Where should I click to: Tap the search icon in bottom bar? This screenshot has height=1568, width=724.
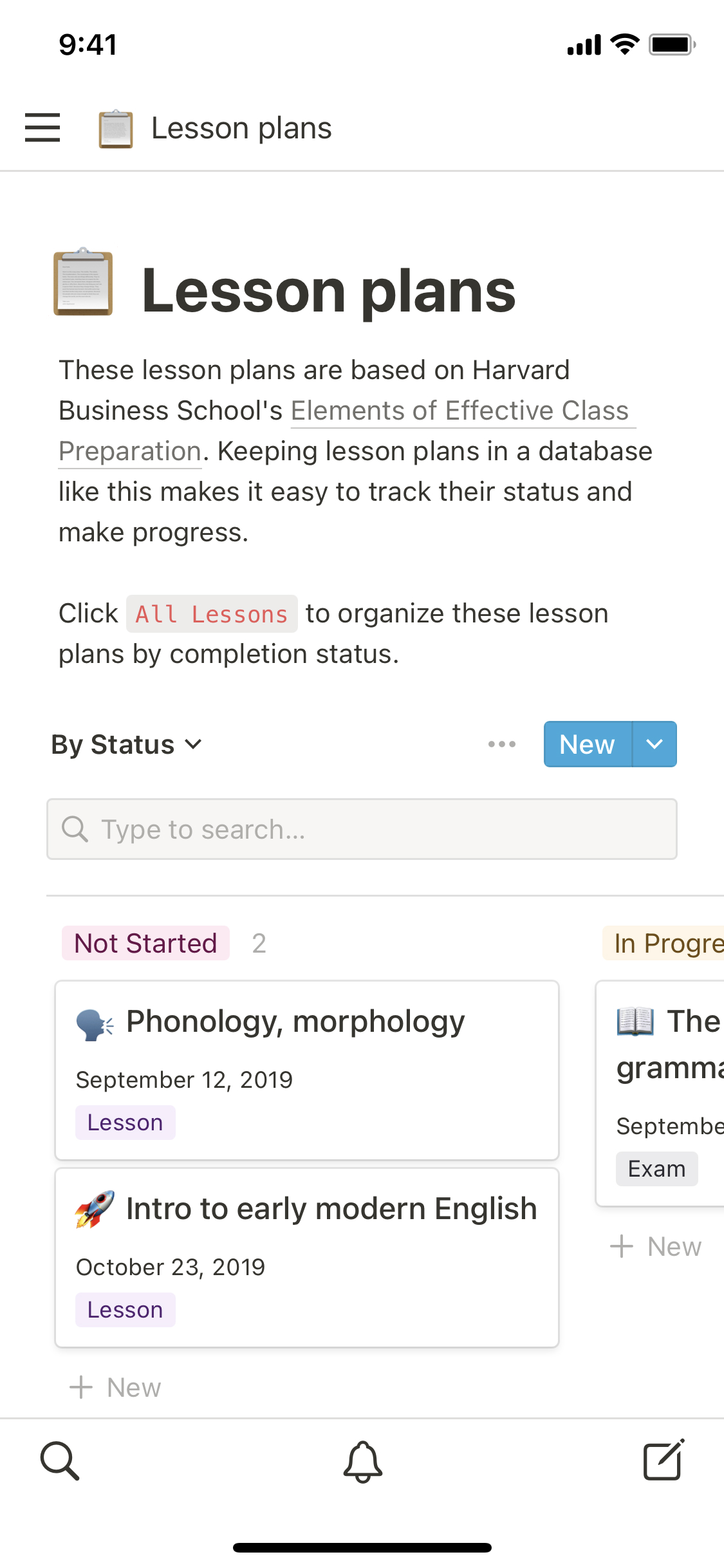60,1461
